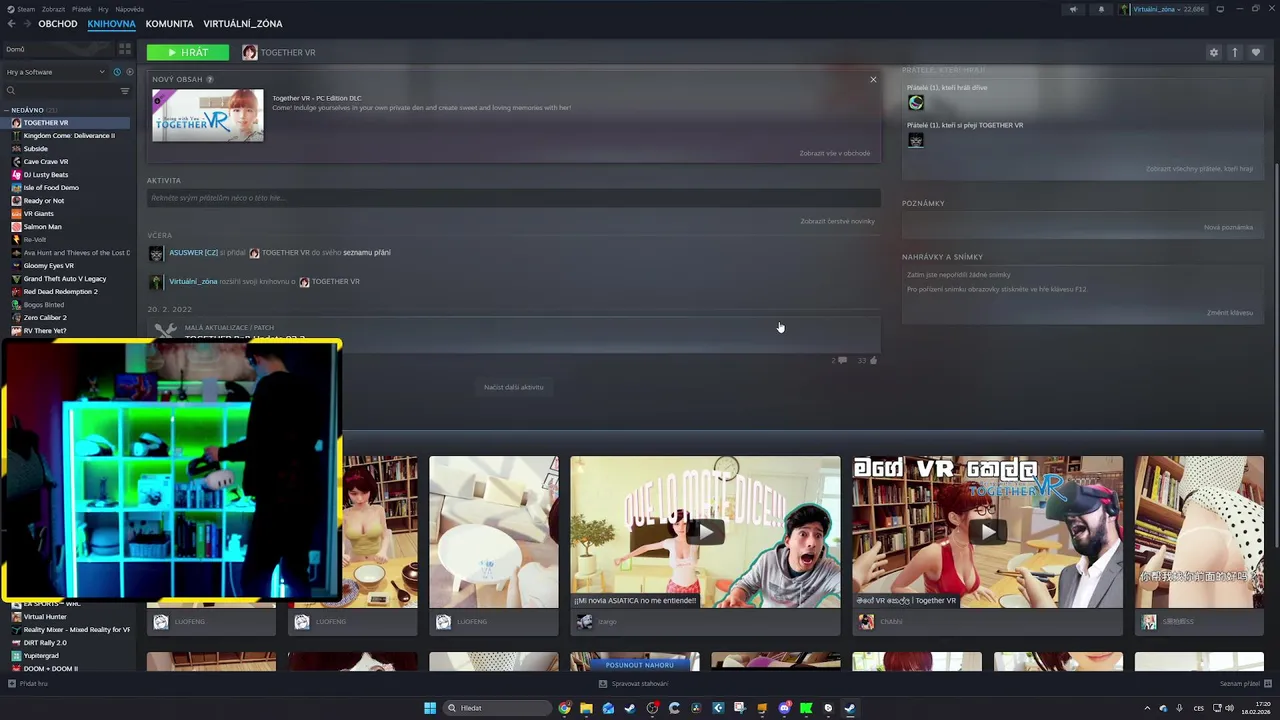Switch to the KNIHOVNA library tab
The image size is (1280, 720).
click(x=111, y=23)
